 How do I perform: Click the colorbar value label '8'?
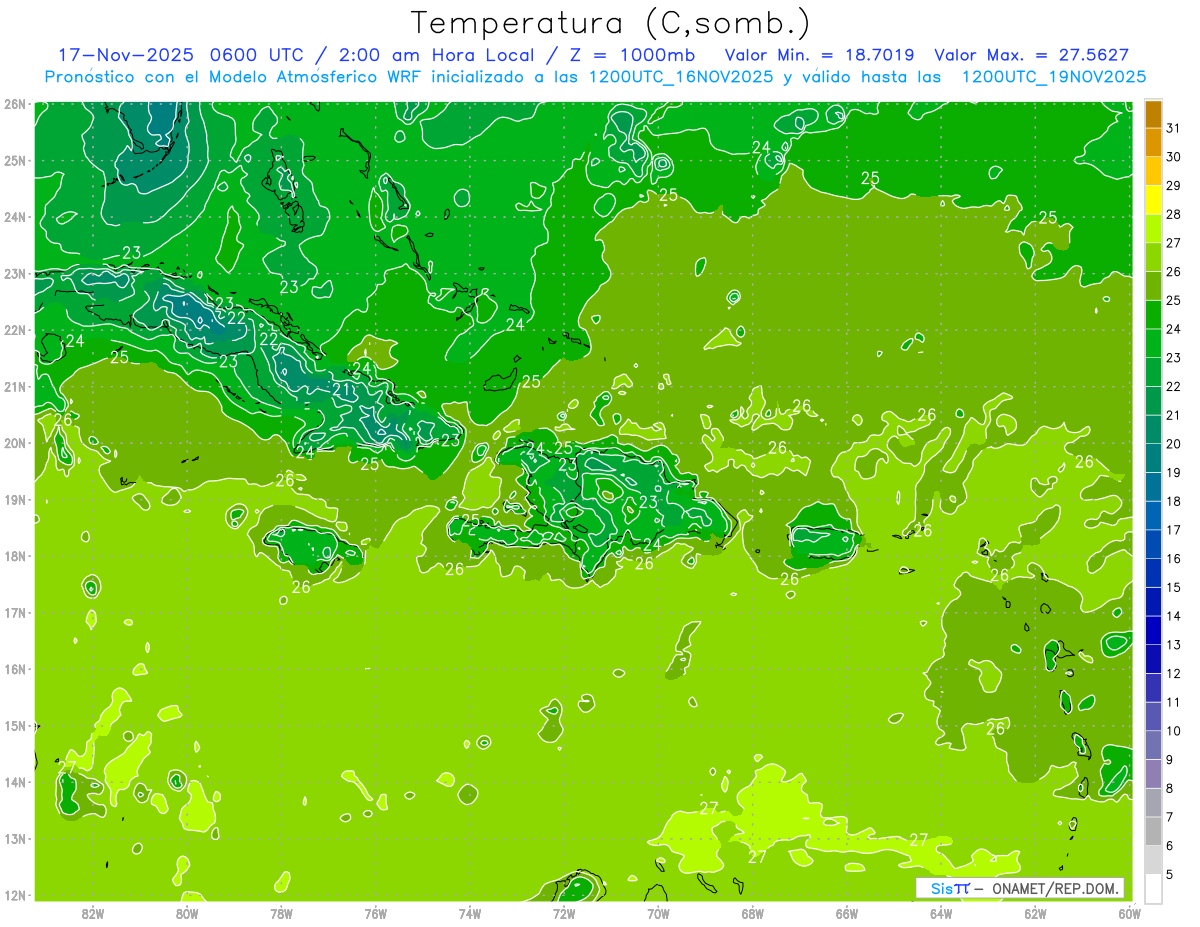[1170, 788]
